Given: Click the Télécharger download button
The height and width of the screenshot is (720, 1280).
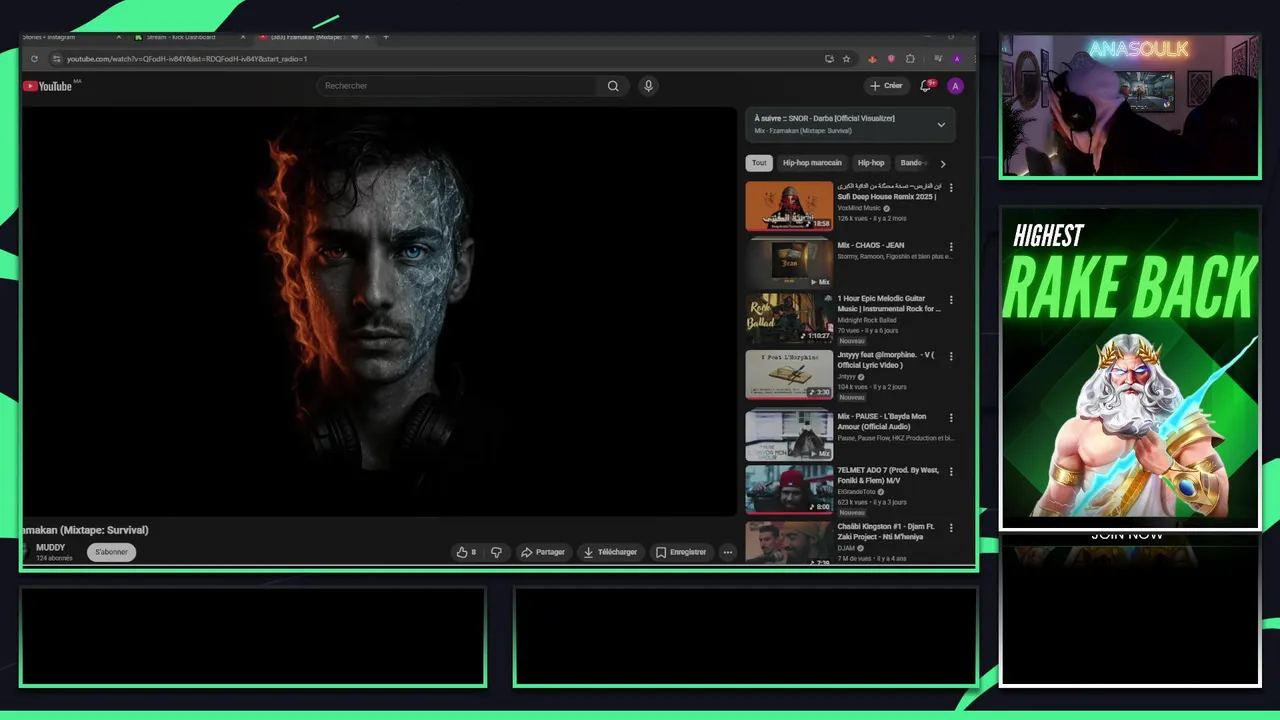Looking at the screenshot, I should [x=610, y=552].
